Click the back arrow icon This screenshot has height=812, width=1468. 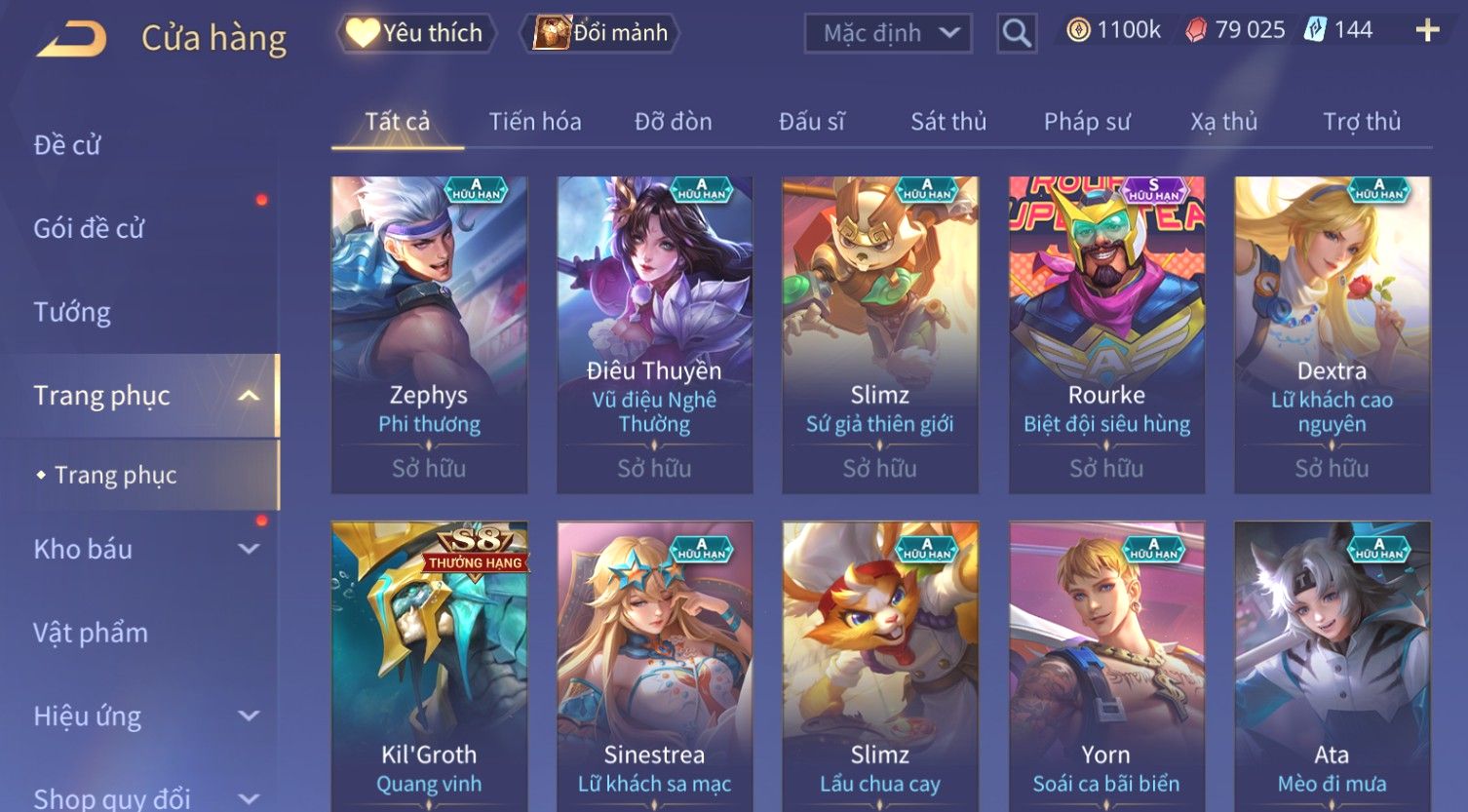[72, 39]
